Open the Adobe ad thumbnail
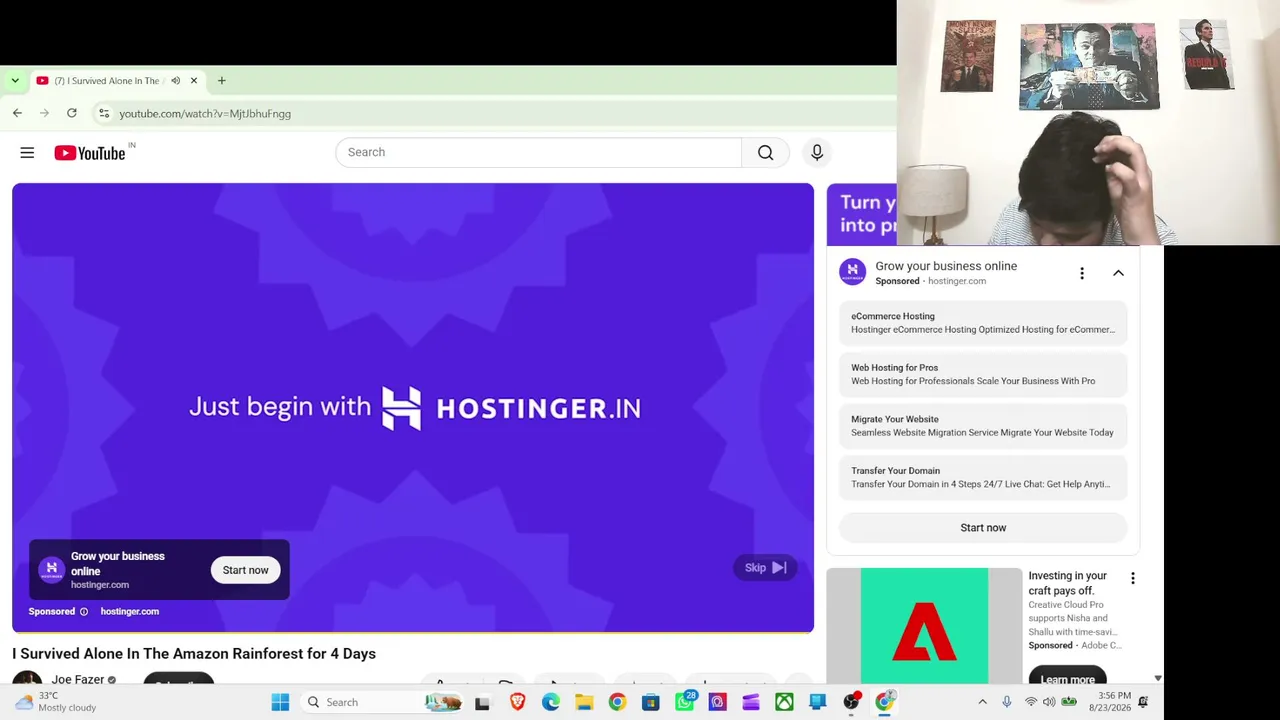This screenshot has height=720, width=1280. tap(924, 626)
